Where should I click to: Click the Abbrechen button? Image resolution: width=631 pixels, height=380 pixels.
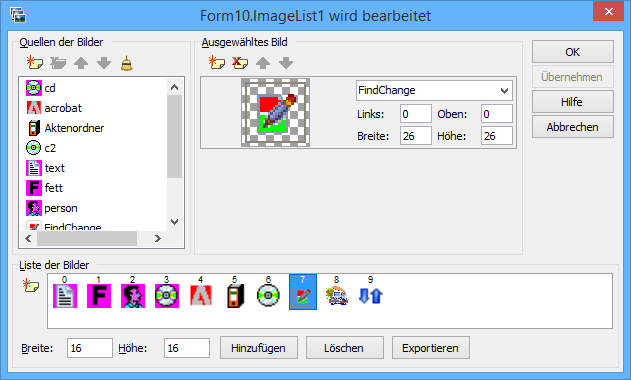[x=573, y=127]
